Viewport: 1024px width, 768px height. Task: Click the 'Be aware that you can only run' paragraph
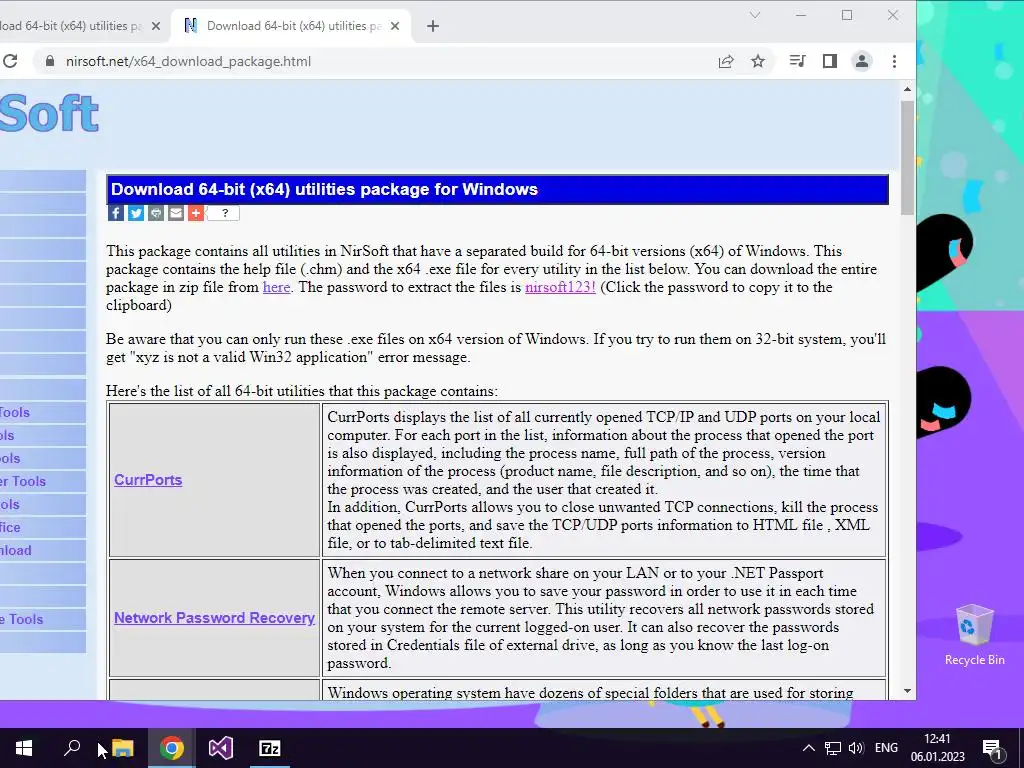[x=496, y=348]
